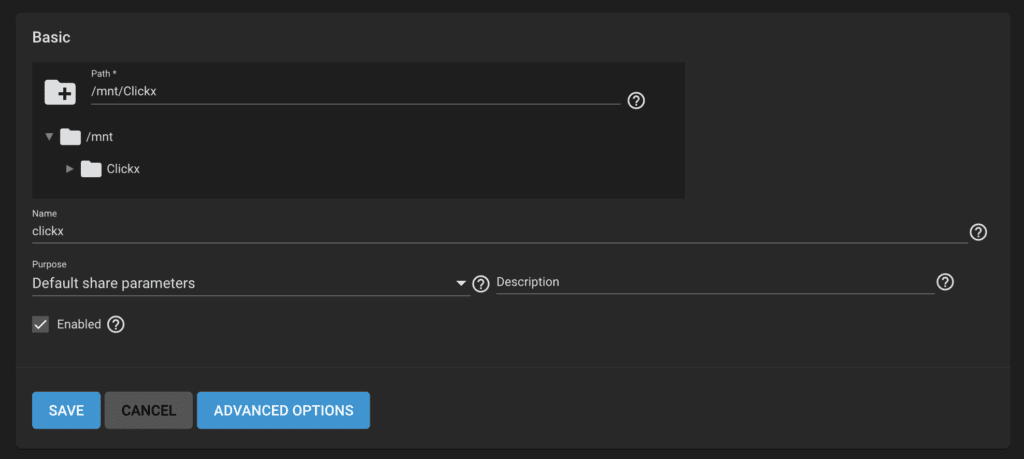
Task: Expand the Clickx folder arrow
Action: pos(70,169)
